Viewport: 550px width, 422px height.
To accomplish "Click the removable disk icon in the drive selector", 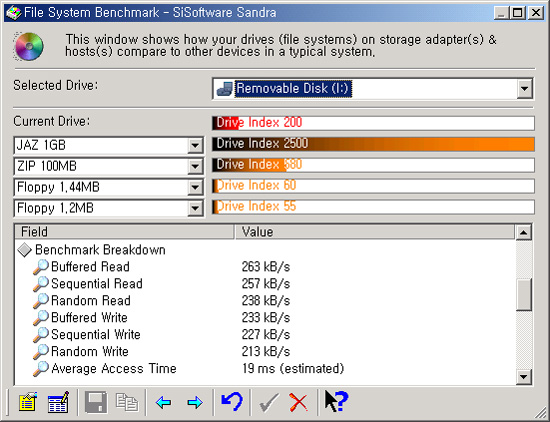I will point(224,88).
